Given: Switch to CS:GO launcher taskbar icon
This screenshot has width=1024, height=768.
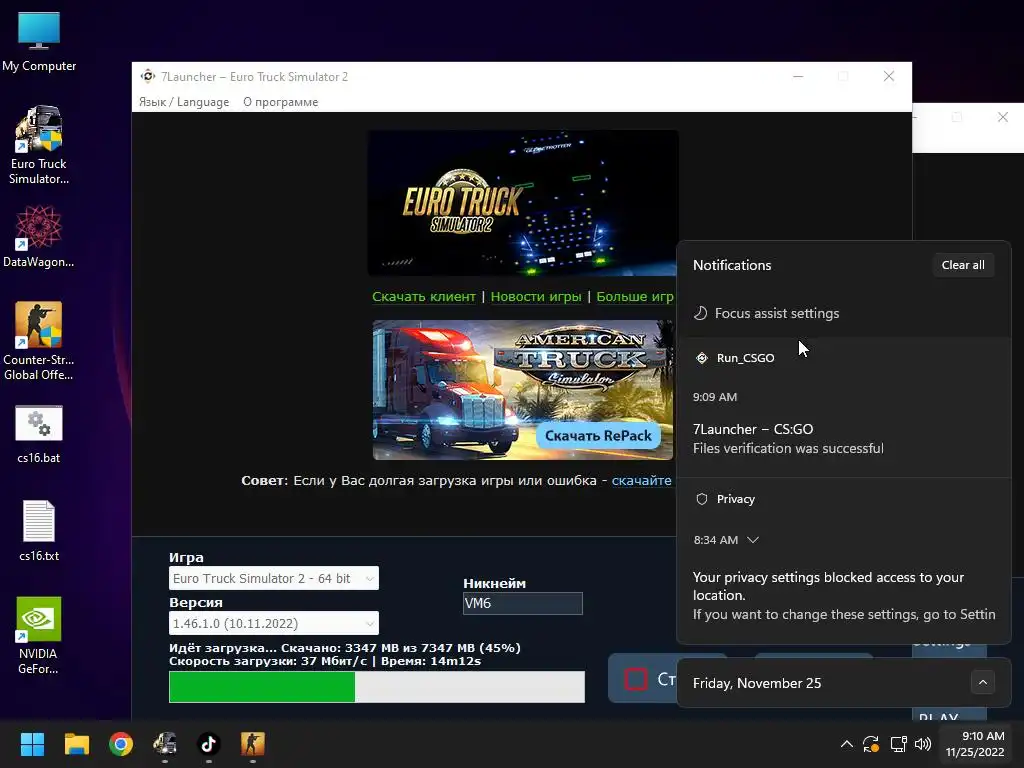Looking at the screenshot, I should tap(253, 744).
